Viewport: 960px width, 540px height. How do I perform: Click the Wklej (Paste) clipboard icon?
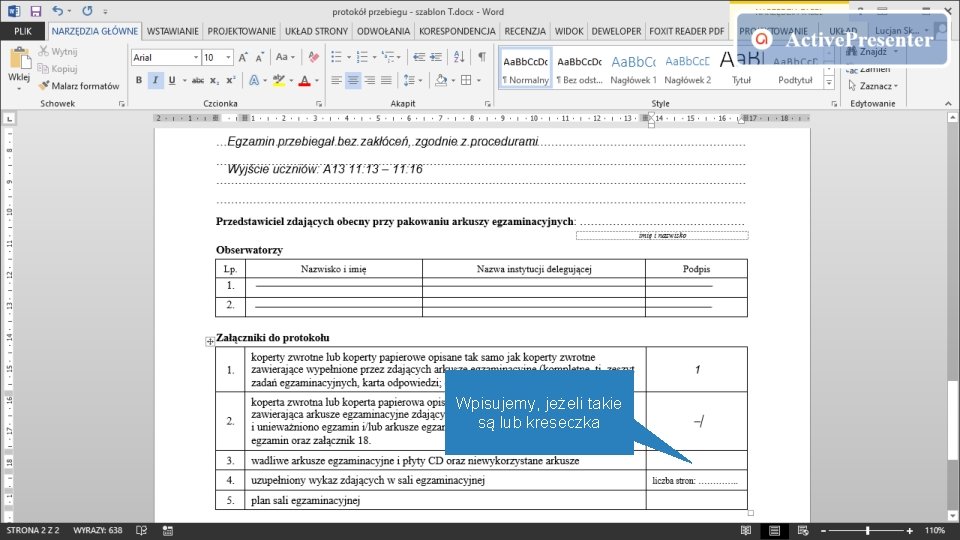tap(19, 60)
